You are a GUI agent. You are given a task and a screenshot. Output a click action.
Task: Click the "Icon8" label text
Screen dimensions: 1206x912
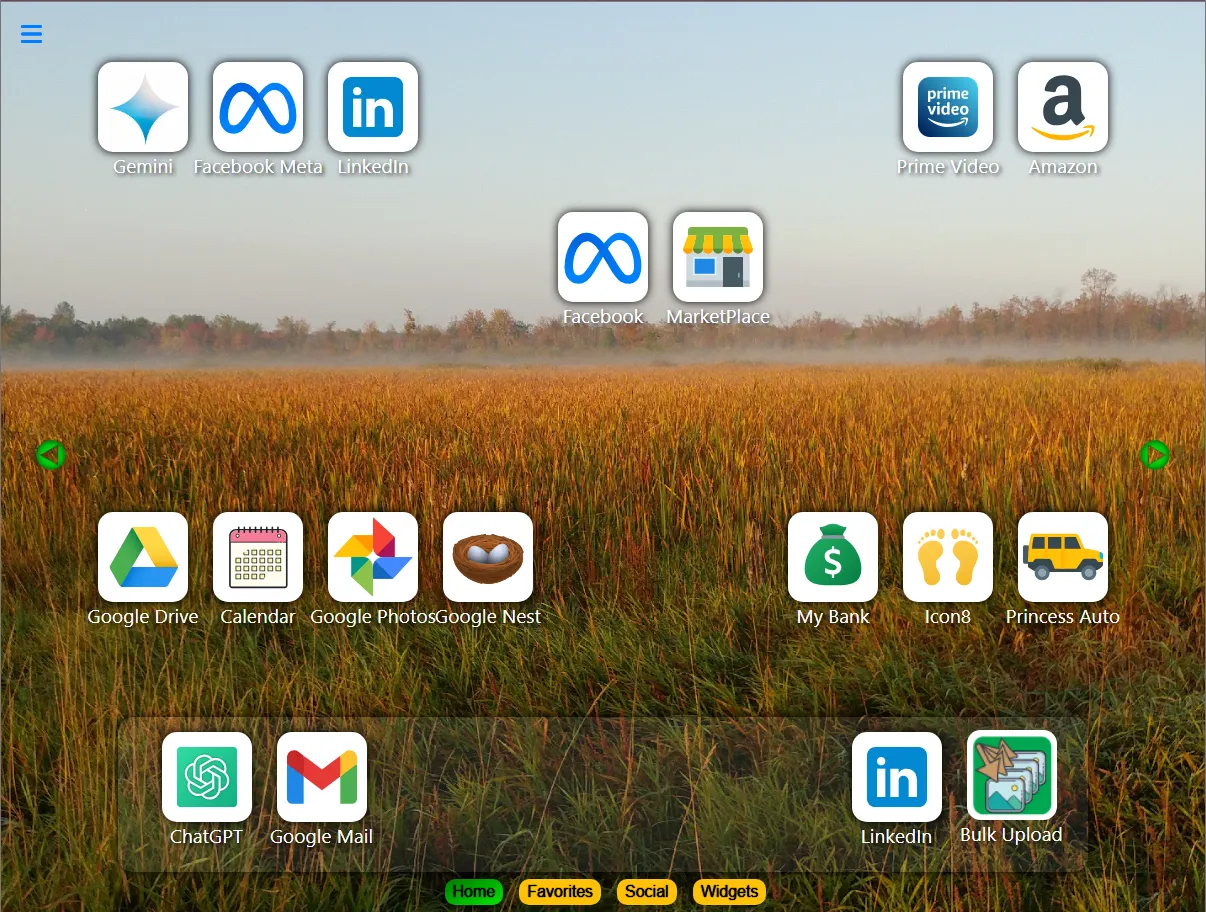(948, 617)
